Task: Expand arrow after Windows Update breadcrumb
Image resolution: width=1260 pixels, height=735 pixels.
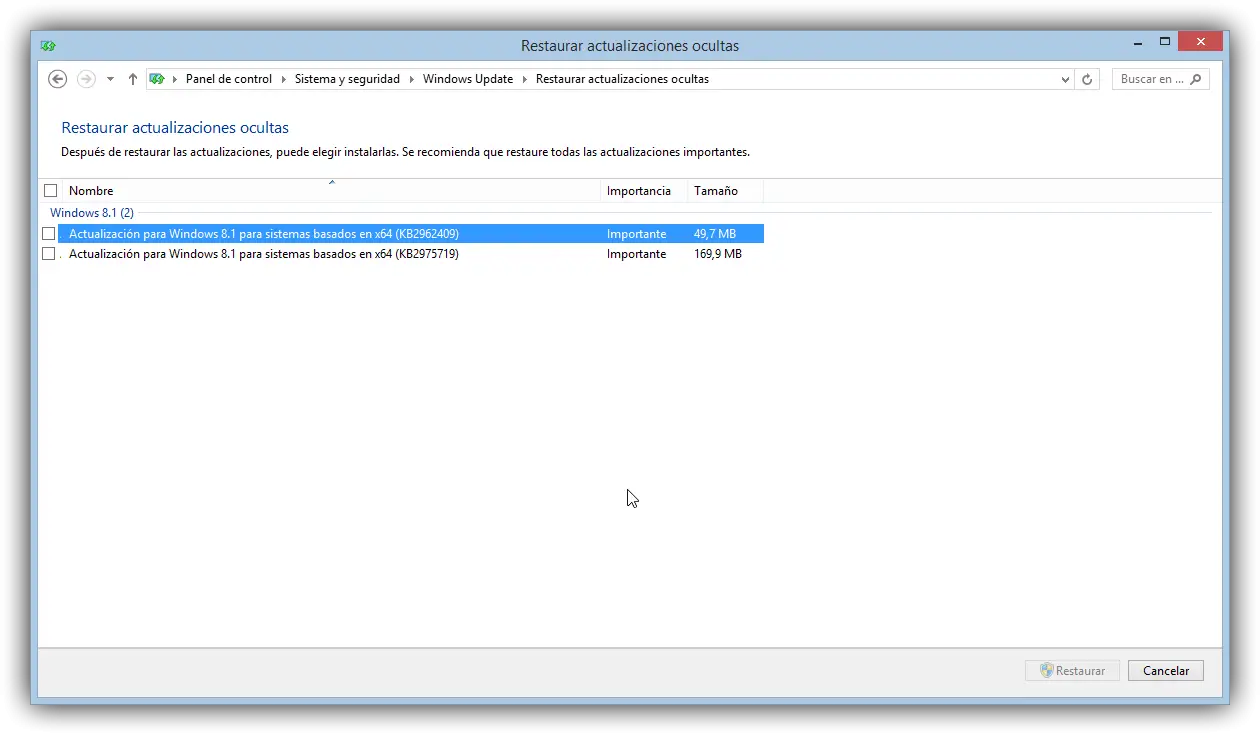Action: click(525, 79)
